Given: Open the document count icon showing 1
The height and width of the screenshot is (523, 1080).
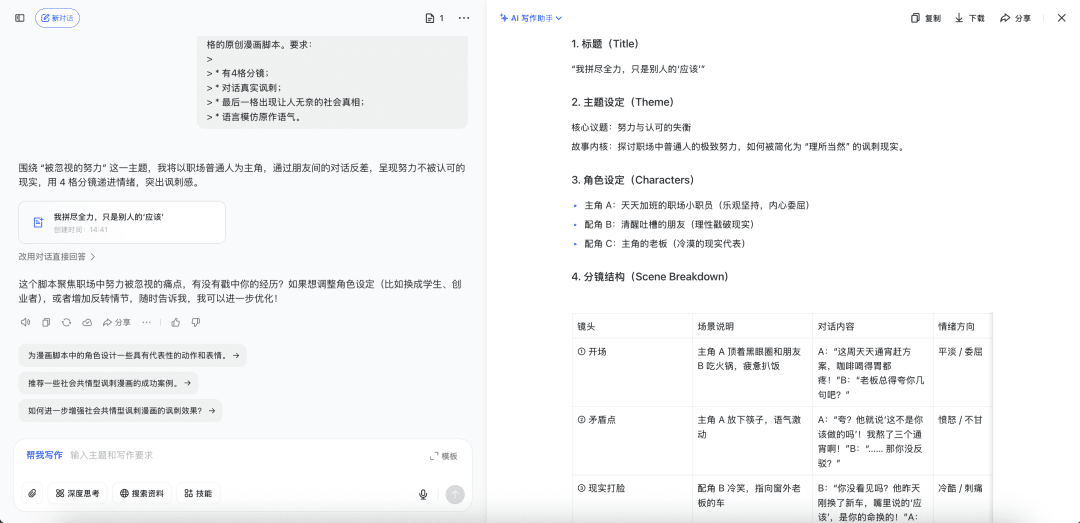Looking at the screenshot, I should 434,18.
